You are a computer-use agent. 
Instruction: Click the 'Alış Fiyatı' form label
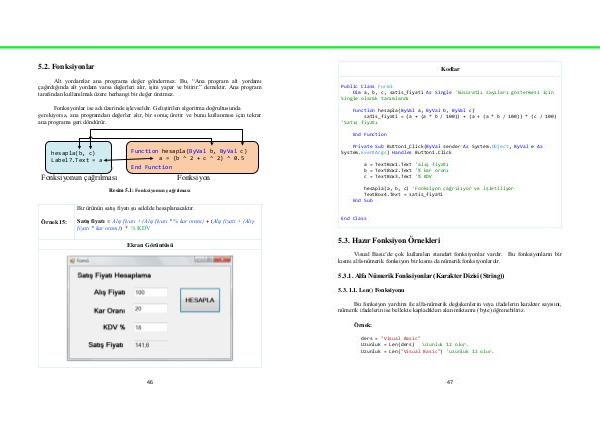pos(109,292)
